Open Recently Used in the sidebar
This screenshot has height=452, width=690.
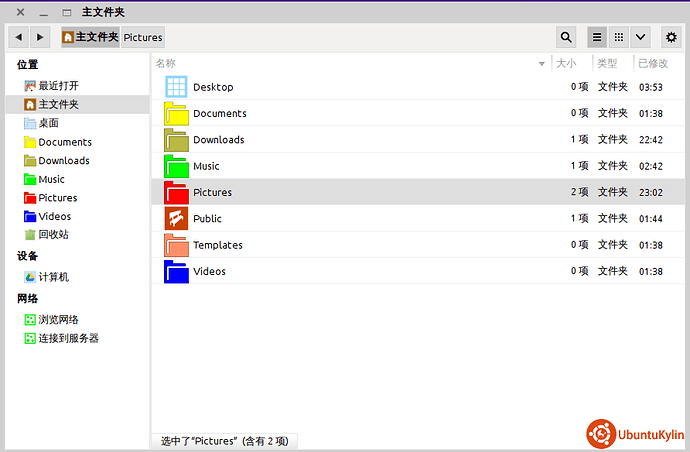pos(58,86)
